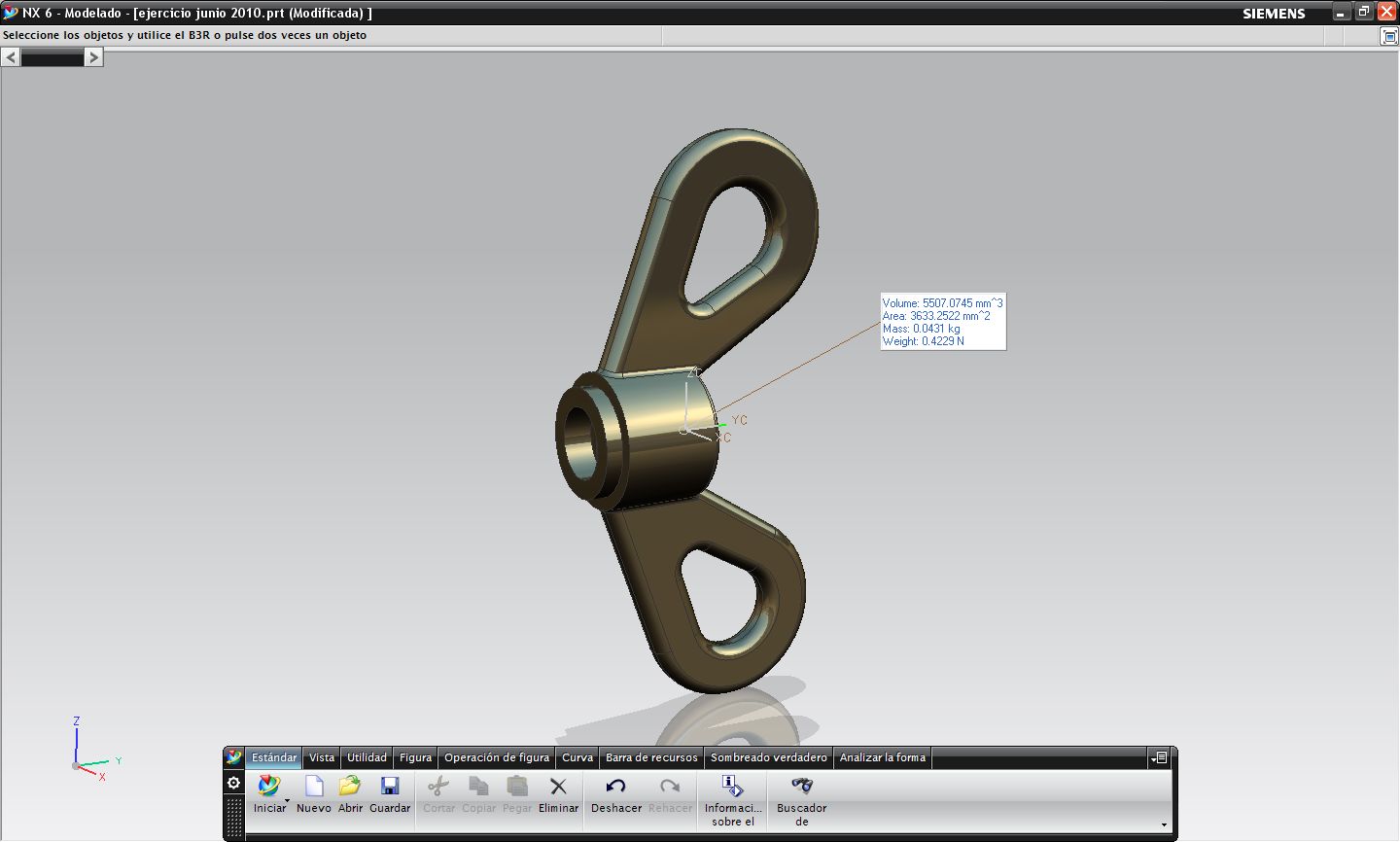Screen dimensions: 1400x842
Task: Click the Rehacer redo icon
Action: click(670, 786)
